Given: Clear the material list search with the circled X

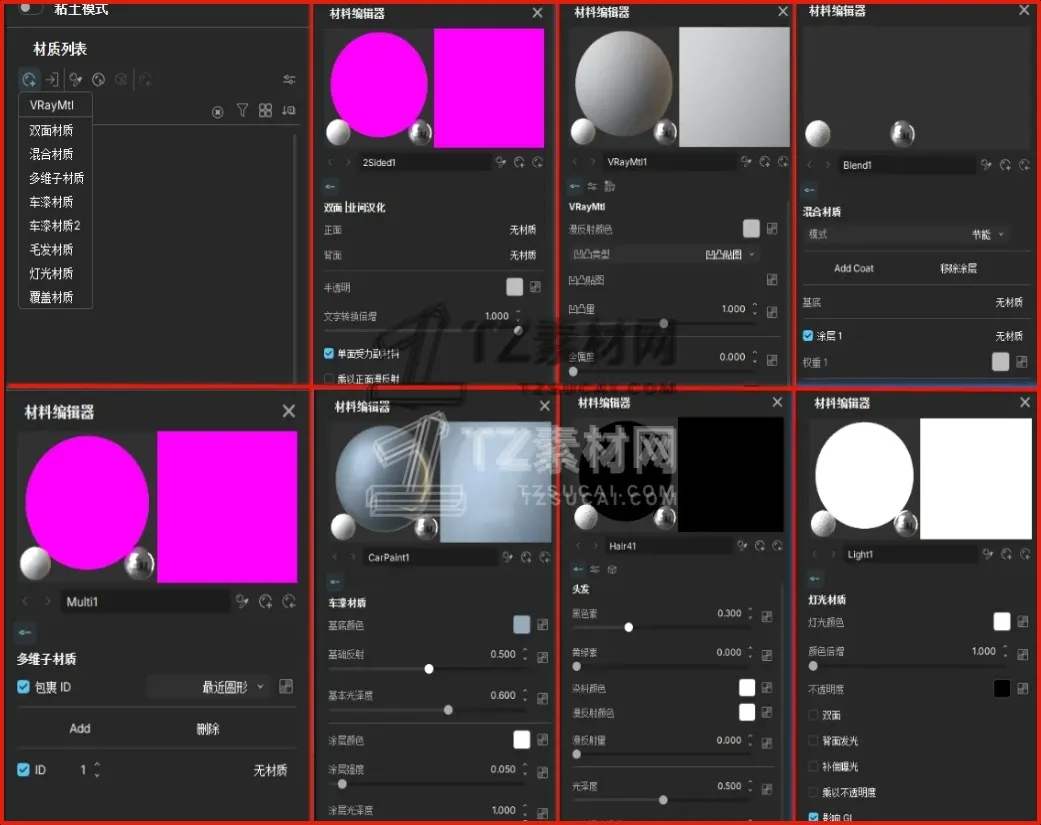Looking at the screenshot, I should [x=218, y=112].
